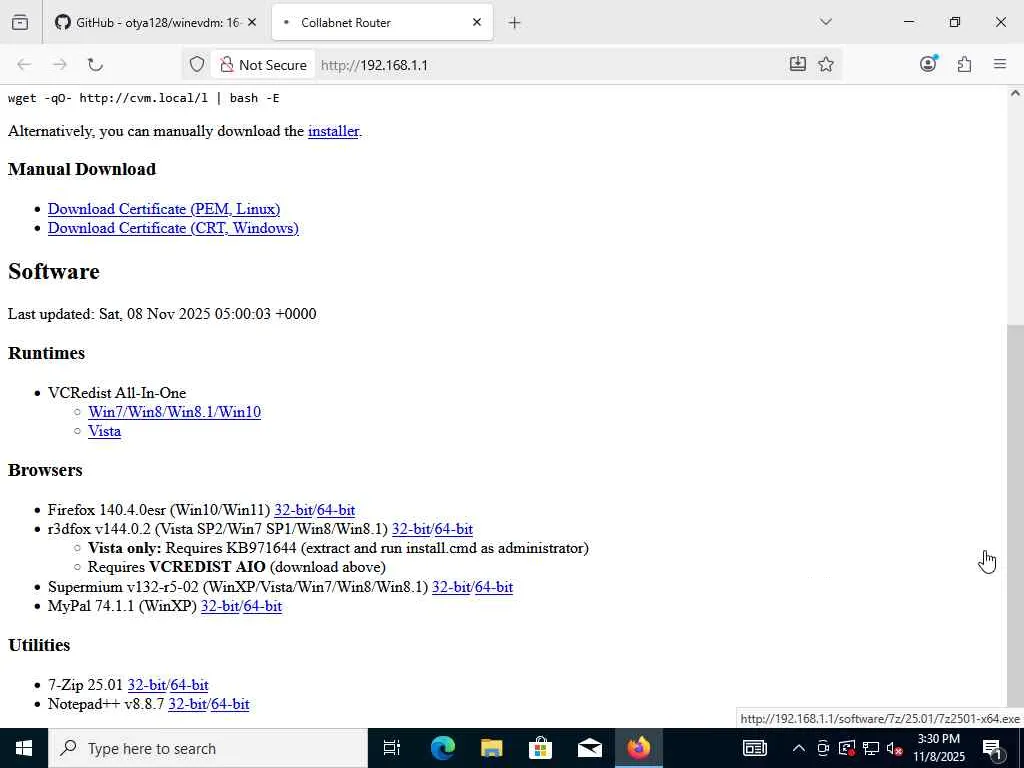Follow the installer link
Viewport: 1024px width, 768px height.
(333, 131)
